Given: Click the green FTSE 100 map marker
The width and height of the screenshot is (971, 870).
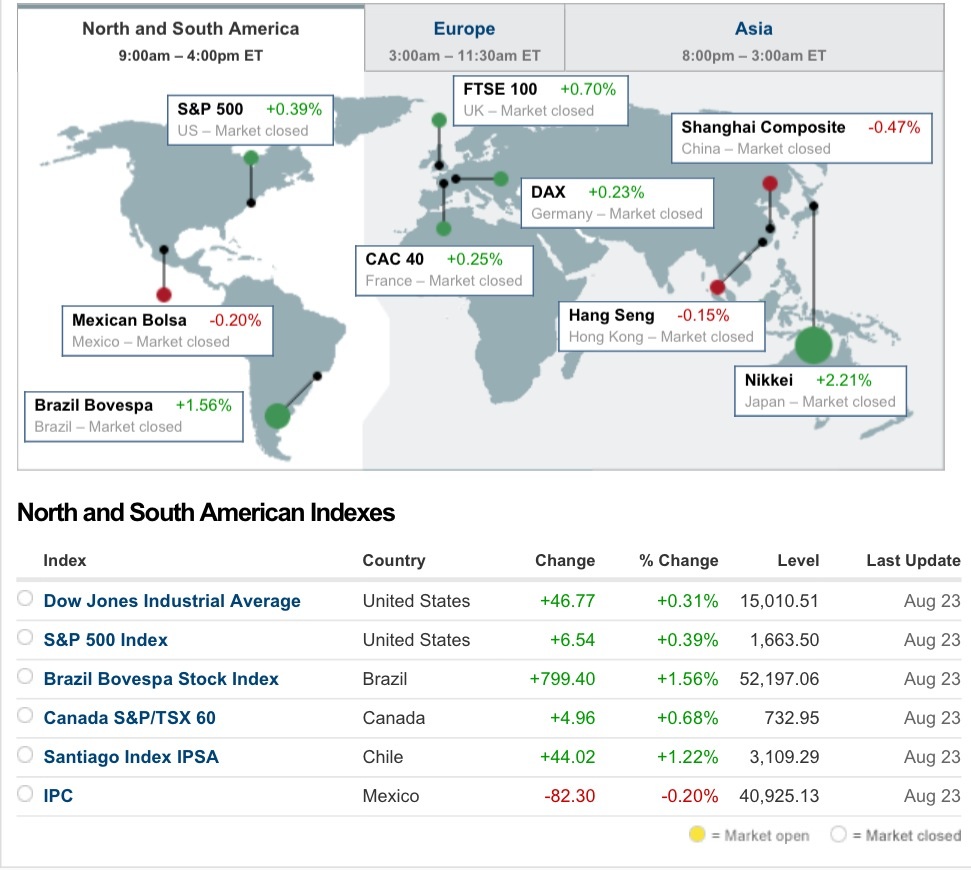Looking at the screenshot, I should 439,120.
